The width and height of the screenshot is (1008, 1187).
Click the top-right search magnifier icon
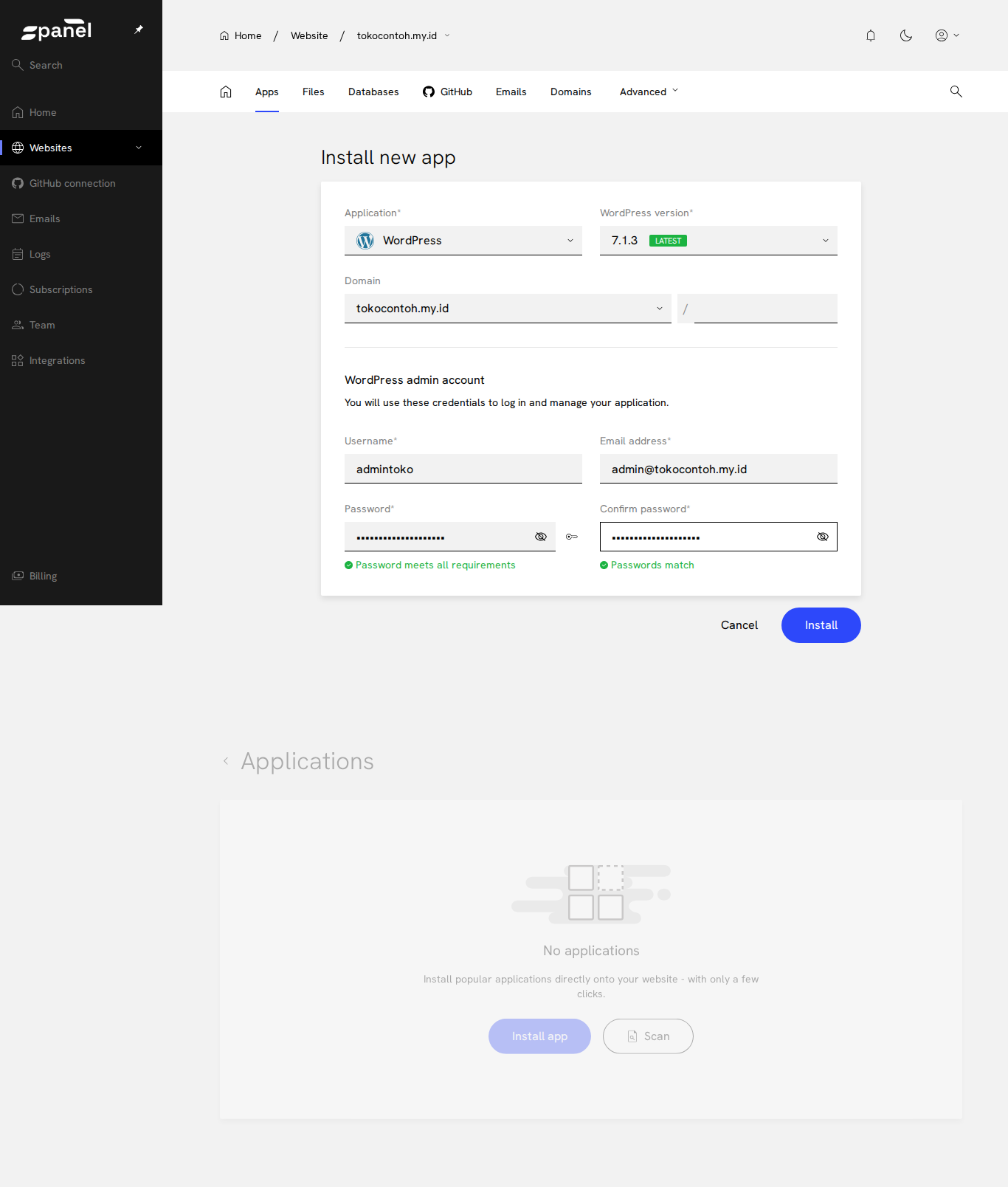[956, 92]
